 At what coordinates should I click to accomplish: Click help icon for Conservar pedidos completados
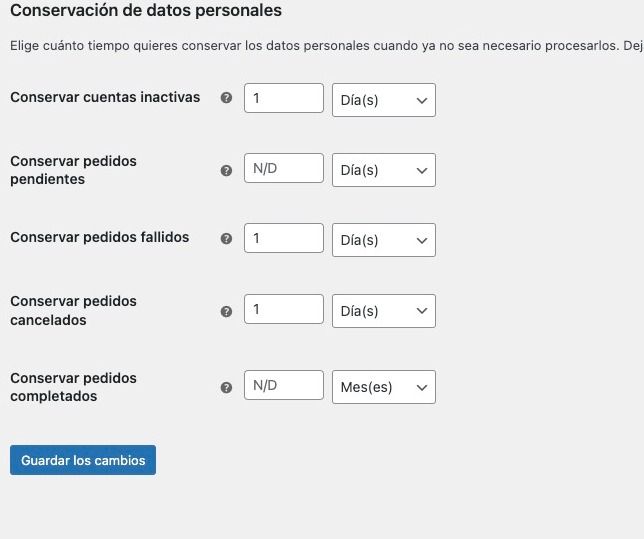226,387
